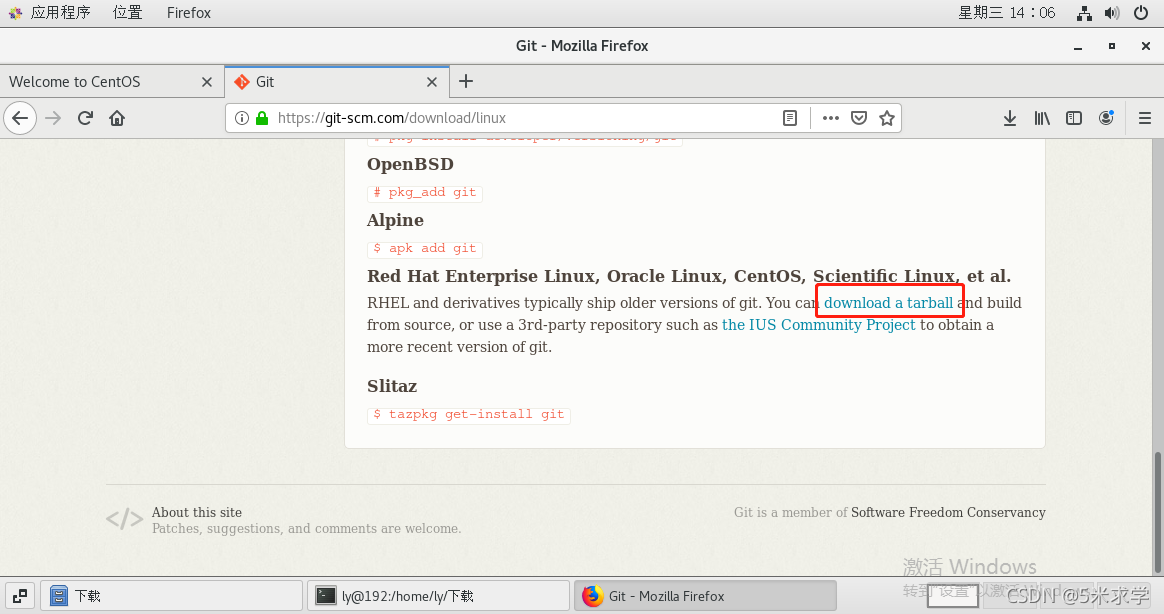This screenshot has height=614, width=1164.
Task: Open the sidebars icon in toolbar
Action: point(1073,117)
